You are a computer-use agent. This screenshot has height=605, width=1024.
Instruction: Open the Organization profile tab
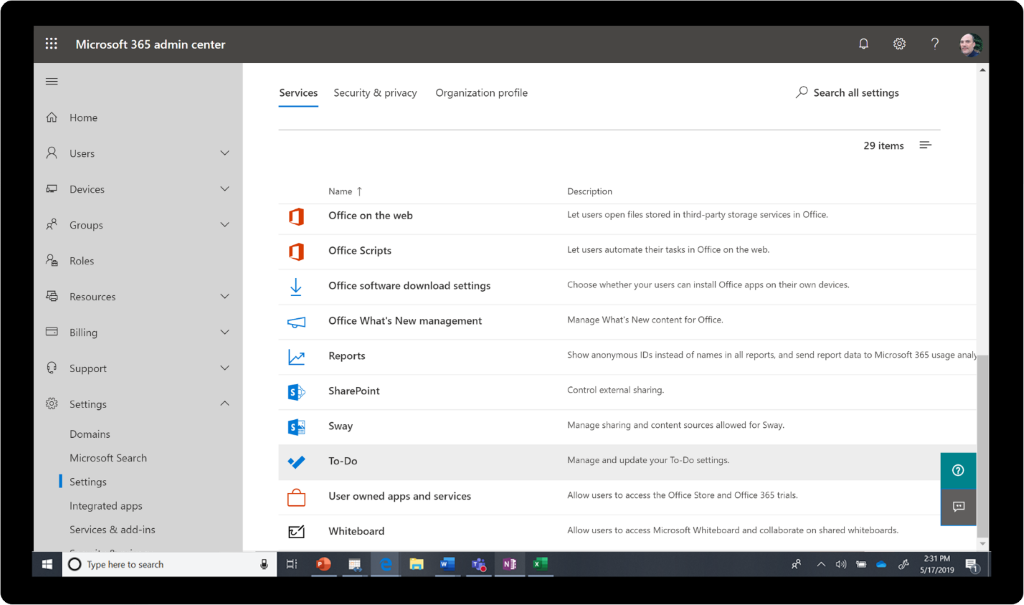481,92
